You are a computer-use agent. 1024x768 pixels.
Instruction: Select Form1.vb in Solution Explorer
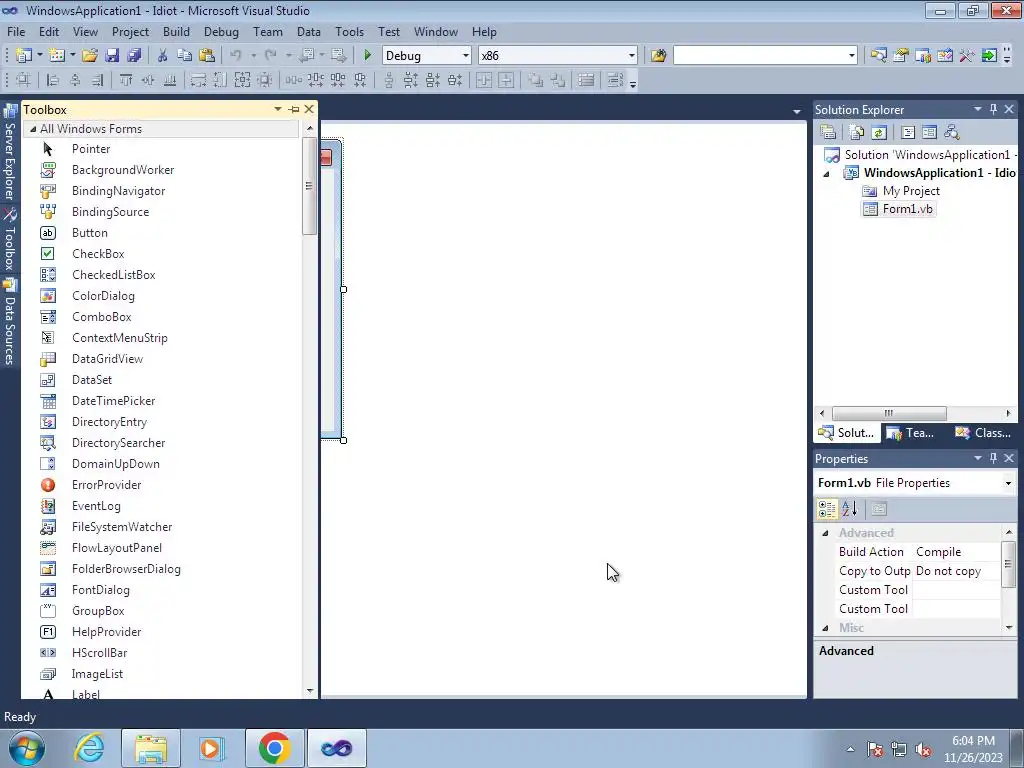907,209
